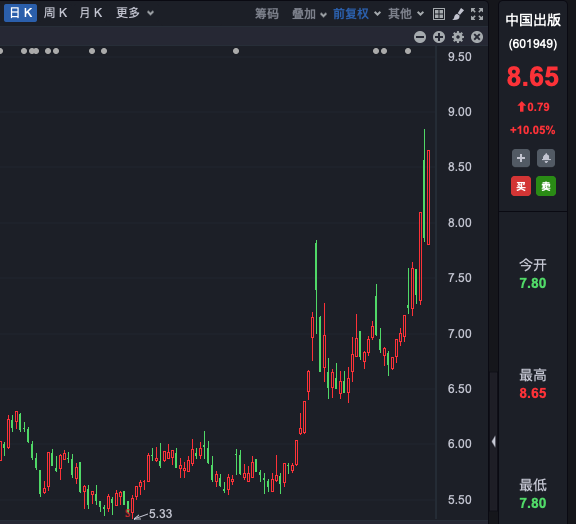Expand the 其他 options dropdown
Screen dimensions: 576x524
[406, 14]
